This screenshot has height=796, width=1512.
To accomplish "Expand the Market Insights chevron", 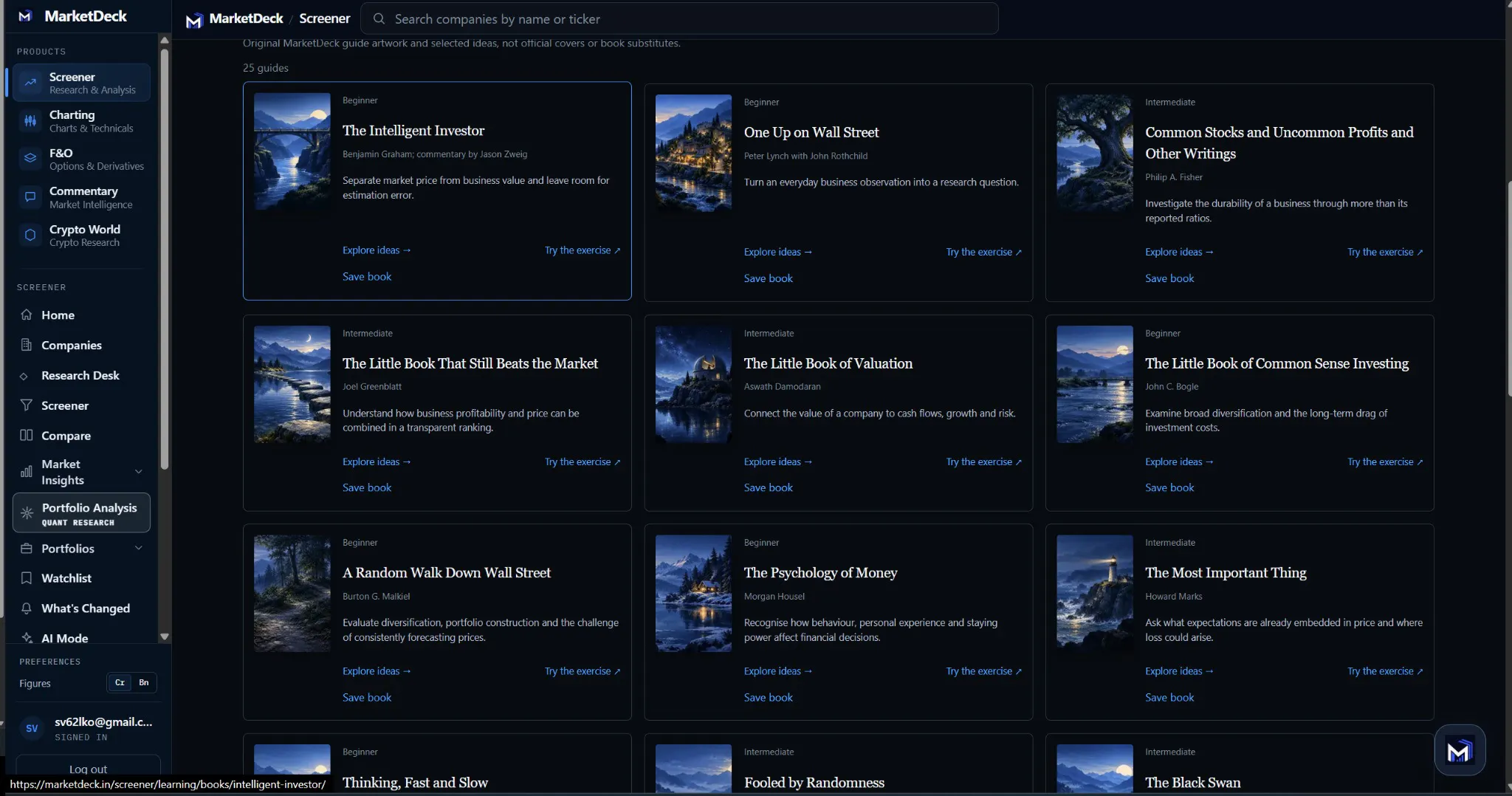I will coord(138,472).
